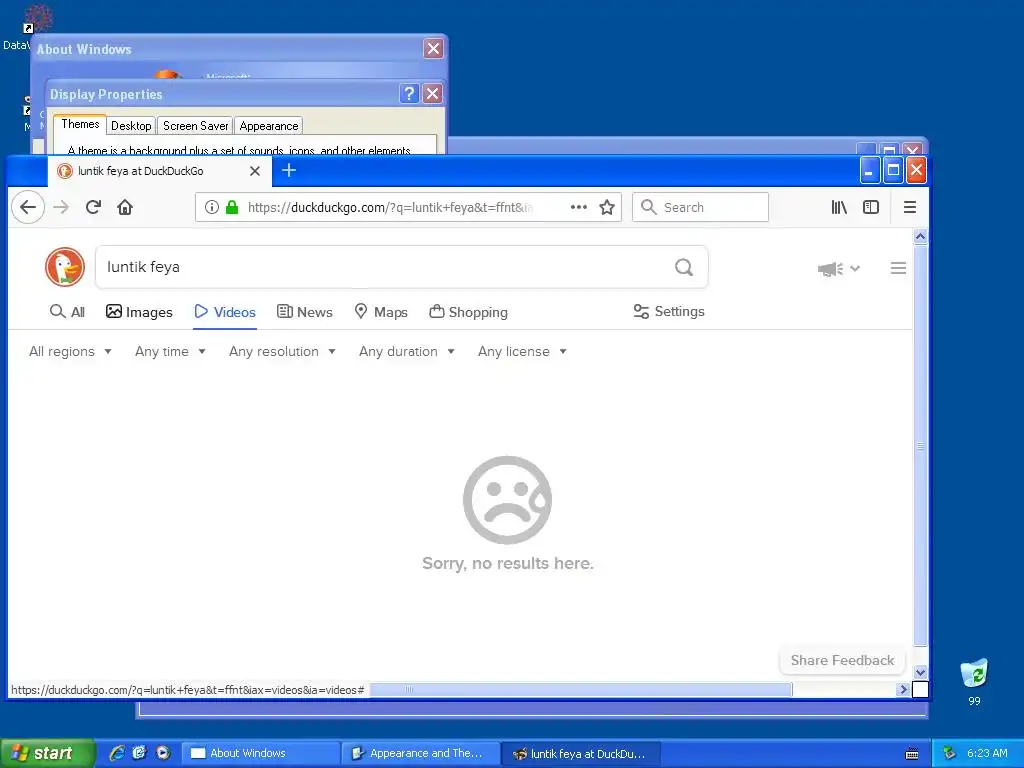The height and width of the screenshot is (768, 1024).
Task: Click the Firefox forward arrow
Action: point(61,207)
